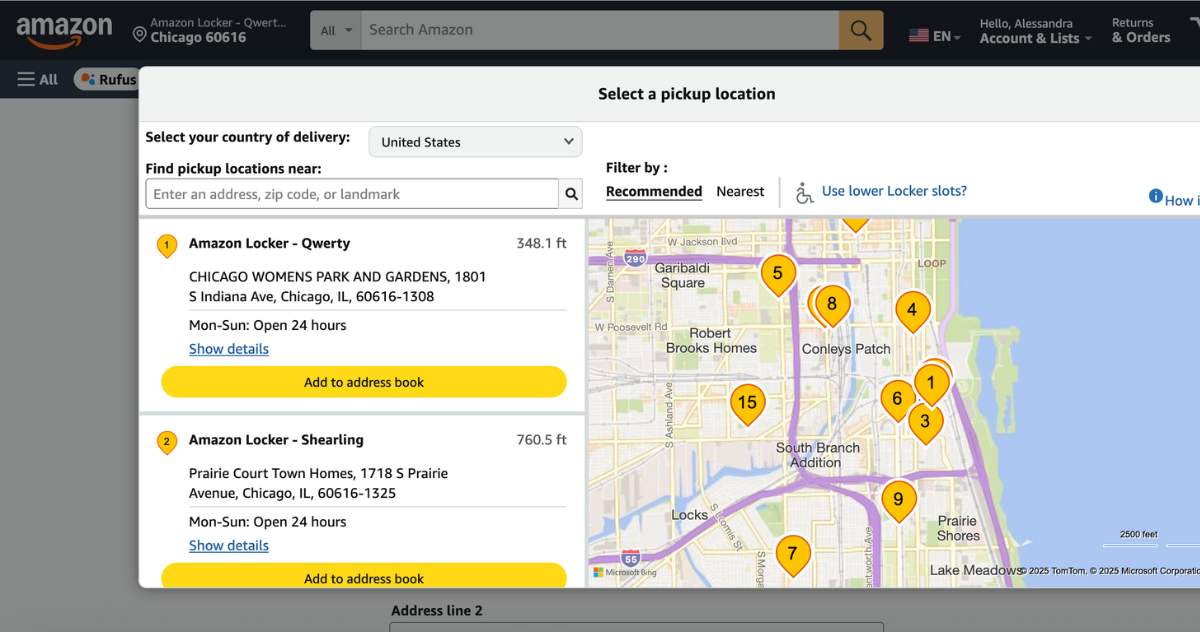Viewport: 1200px width, 632px height.
Task: Select map pin number 6
Action: [x=897, y=400]
